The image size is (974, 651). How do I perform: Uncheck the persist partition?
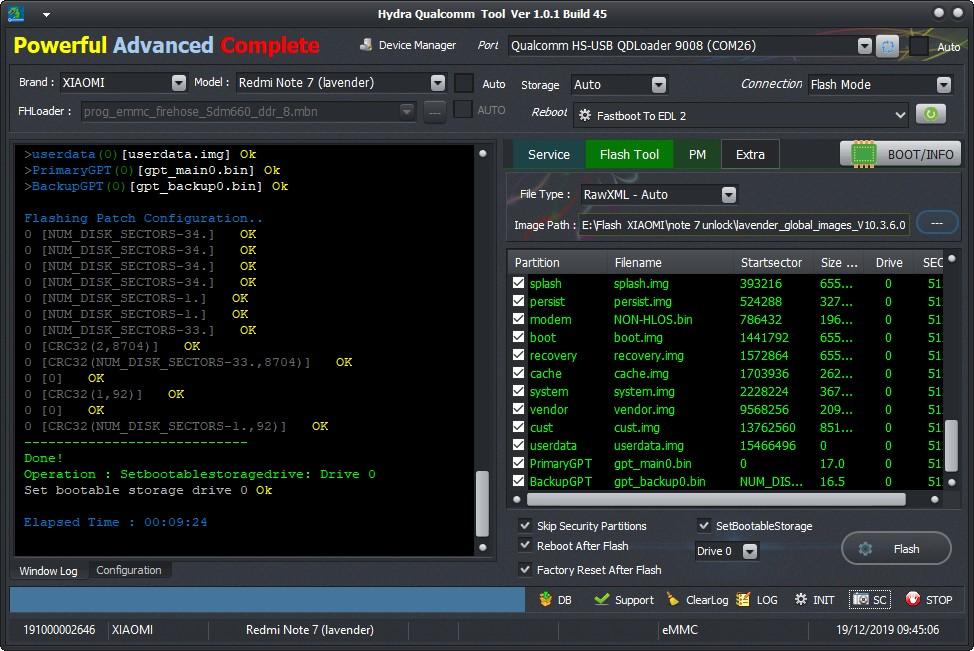point(519,301)
